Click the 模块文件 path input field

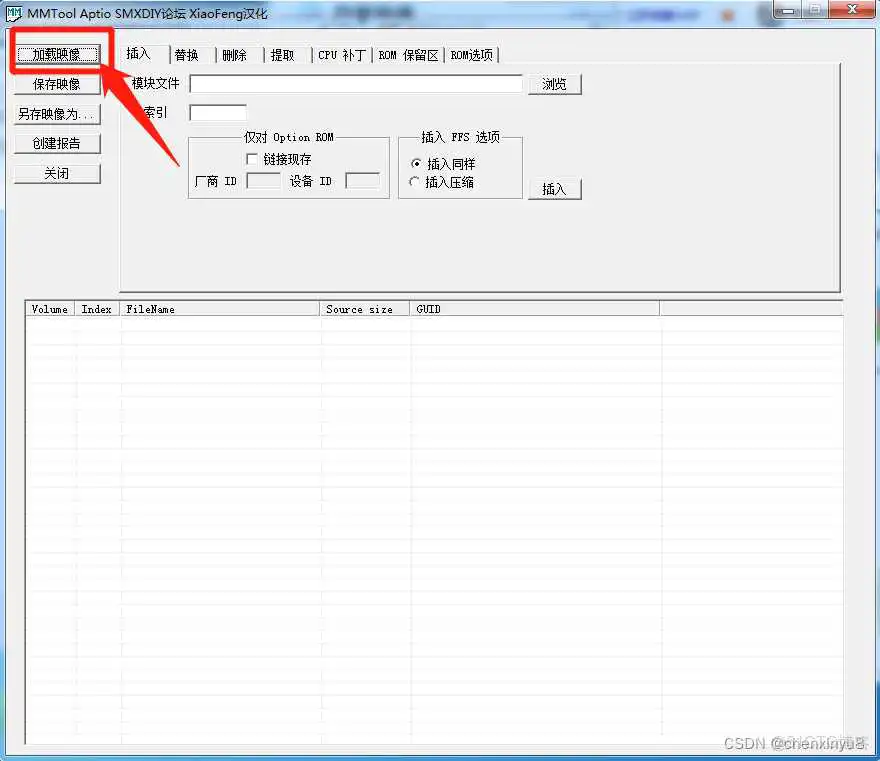[x=356, y=84]
